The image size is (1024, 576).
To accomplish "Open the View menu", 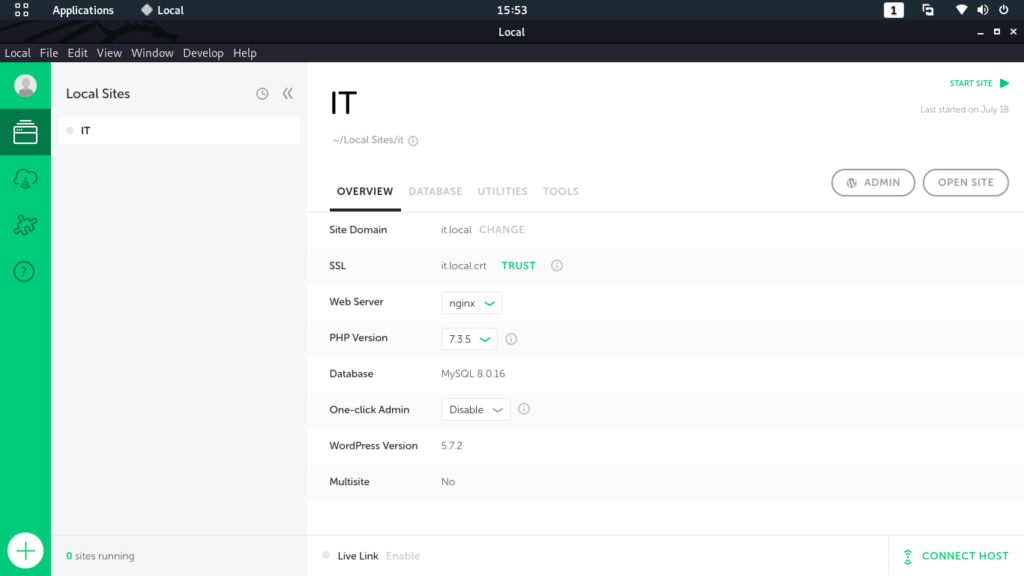I will (109, 53).
